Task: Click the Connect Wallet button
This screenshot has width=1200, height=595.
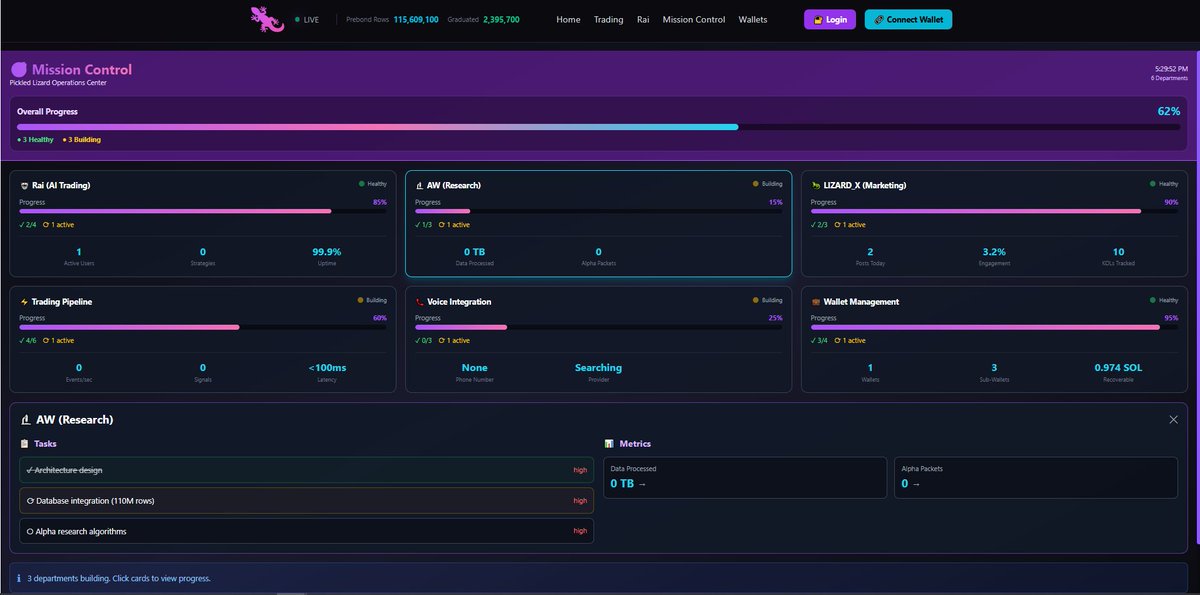Action: tap(907, 18)
